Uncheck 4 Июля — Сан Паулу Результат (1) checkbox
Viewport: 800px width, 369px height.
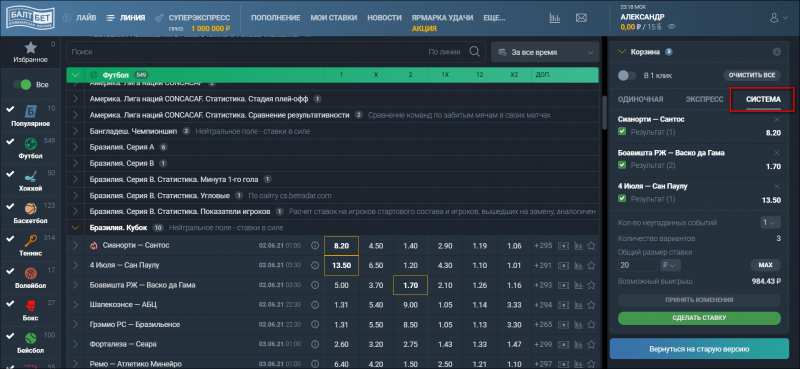tap(621, 199)
